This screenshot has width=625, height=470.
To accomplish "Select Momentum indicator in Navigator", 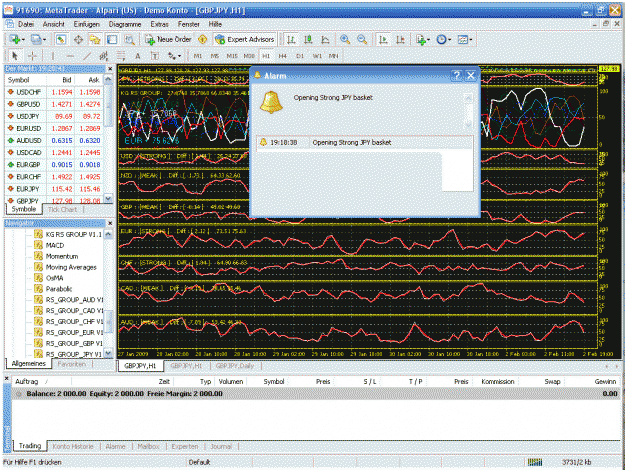I will 61,256.
